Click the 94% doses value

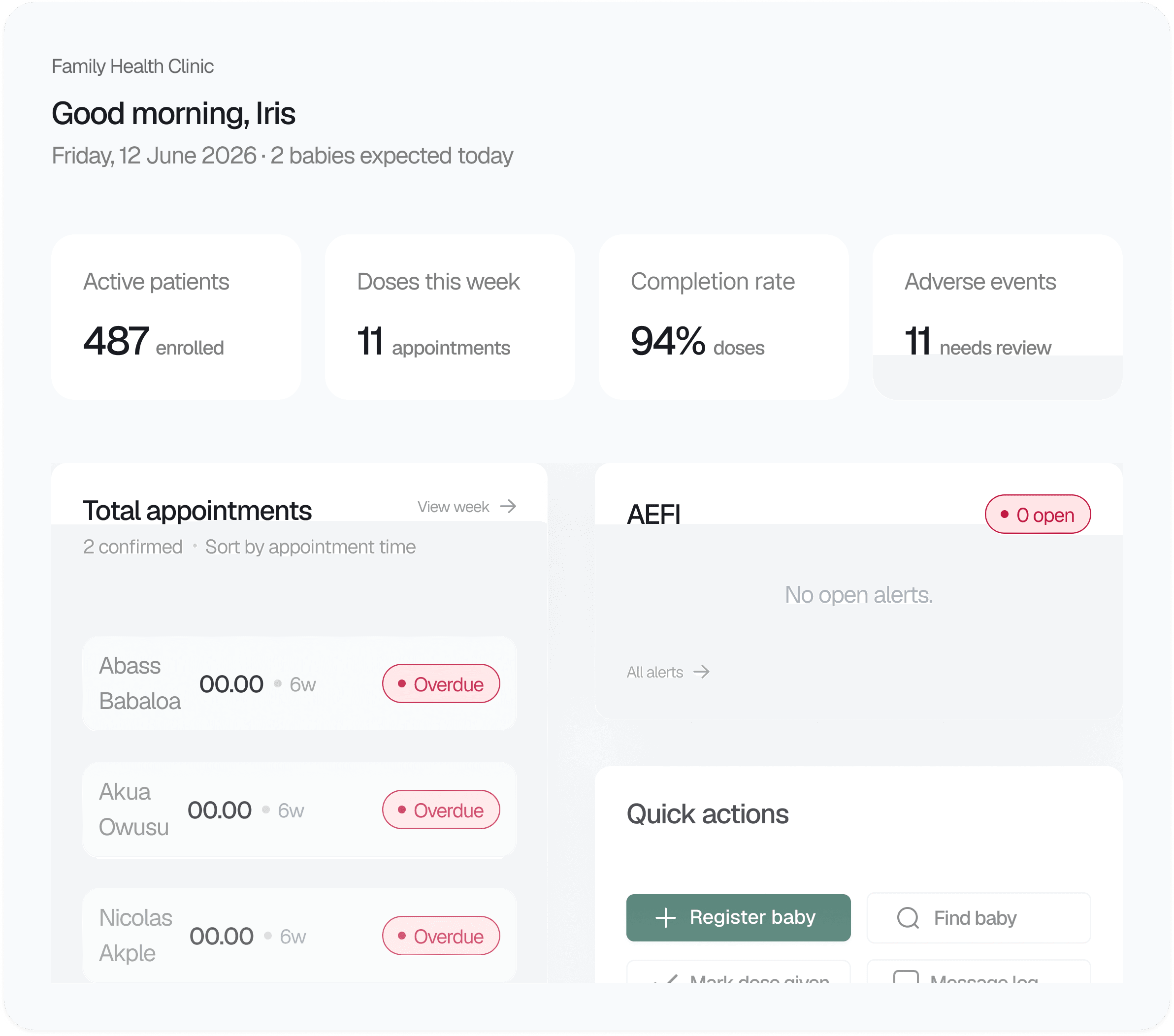pyautogui.click(x=697, y=342)
